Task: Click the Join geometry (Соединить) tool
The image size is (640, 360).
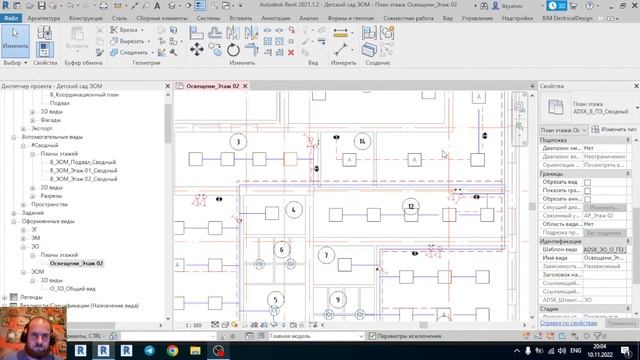Action: pos(131,52)
